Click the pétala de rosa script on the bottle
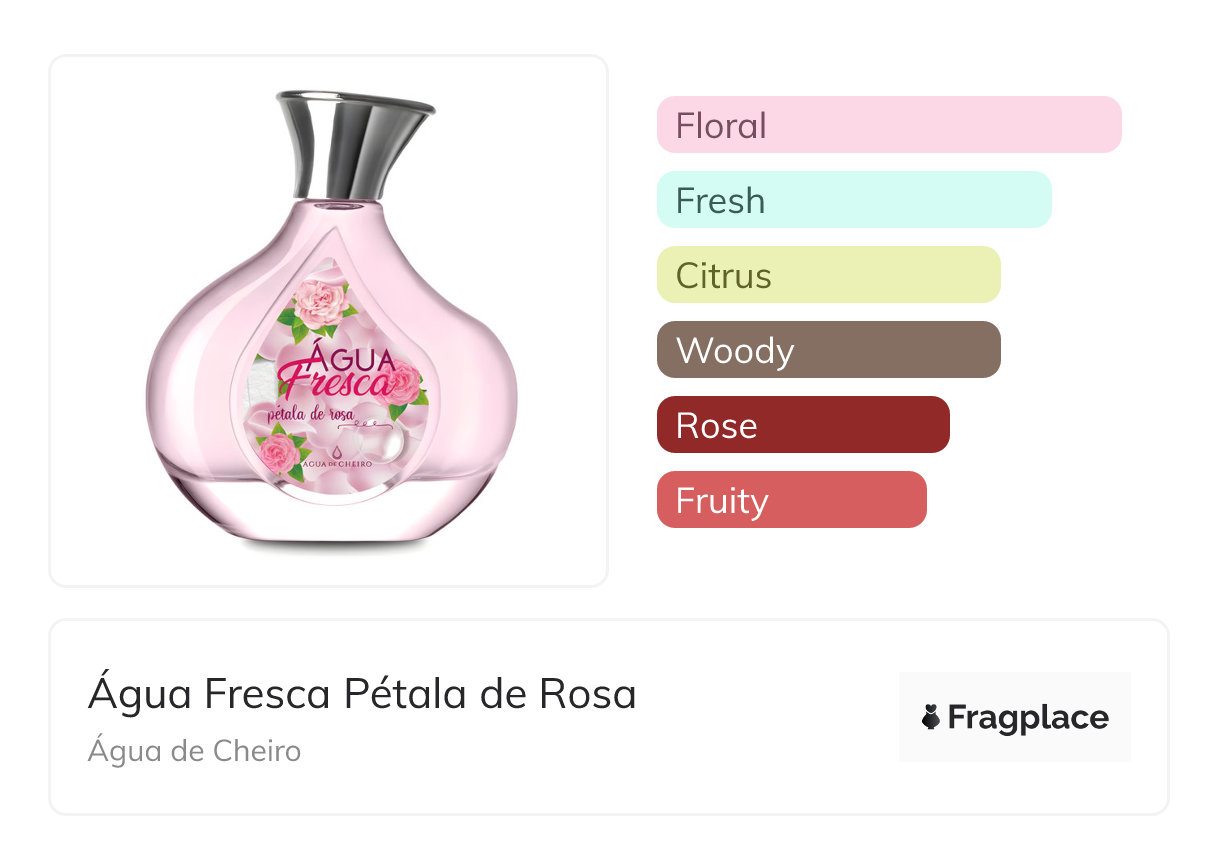Image resolution: width=1218 pixels, height=864 pixels. [309, 414]
